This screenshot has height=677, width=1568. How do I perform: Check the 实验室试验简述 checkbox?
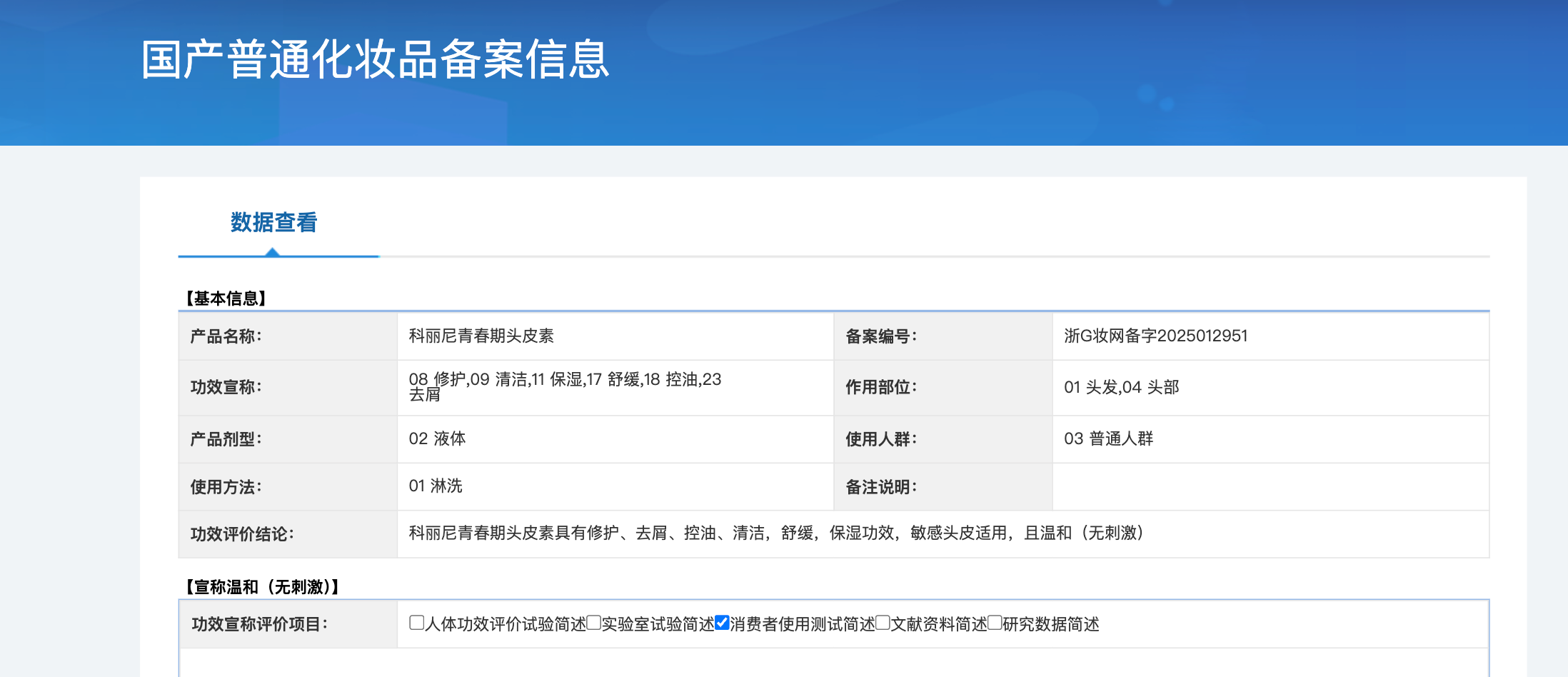594,623
